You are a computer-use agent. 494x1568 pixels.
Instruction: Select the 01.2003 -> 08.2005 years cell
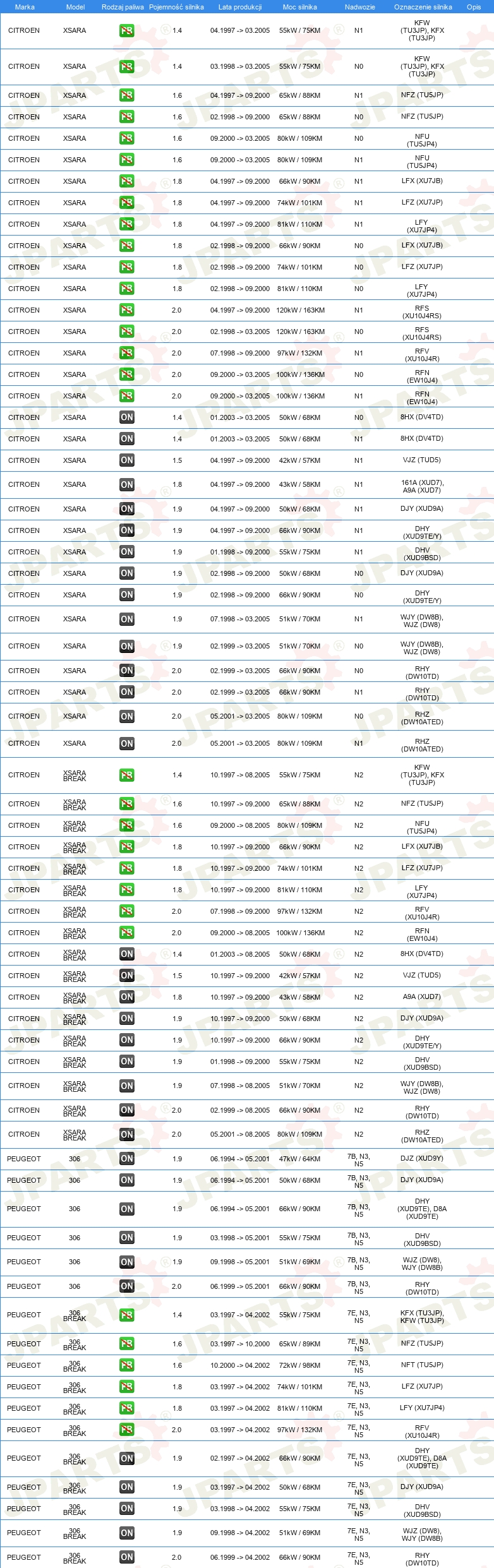click(240, 954)
